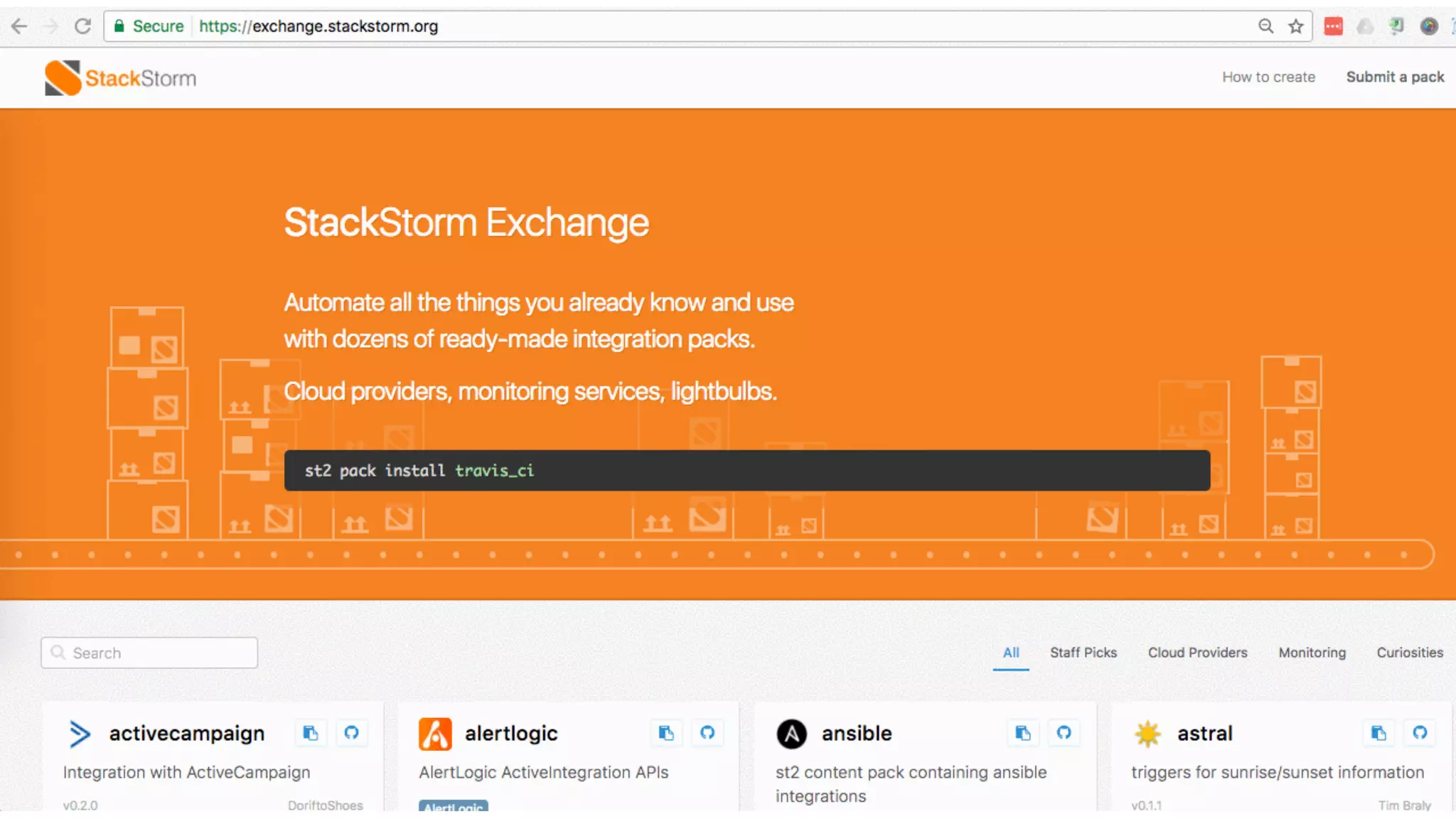Go back with browser back arrow

19,26
